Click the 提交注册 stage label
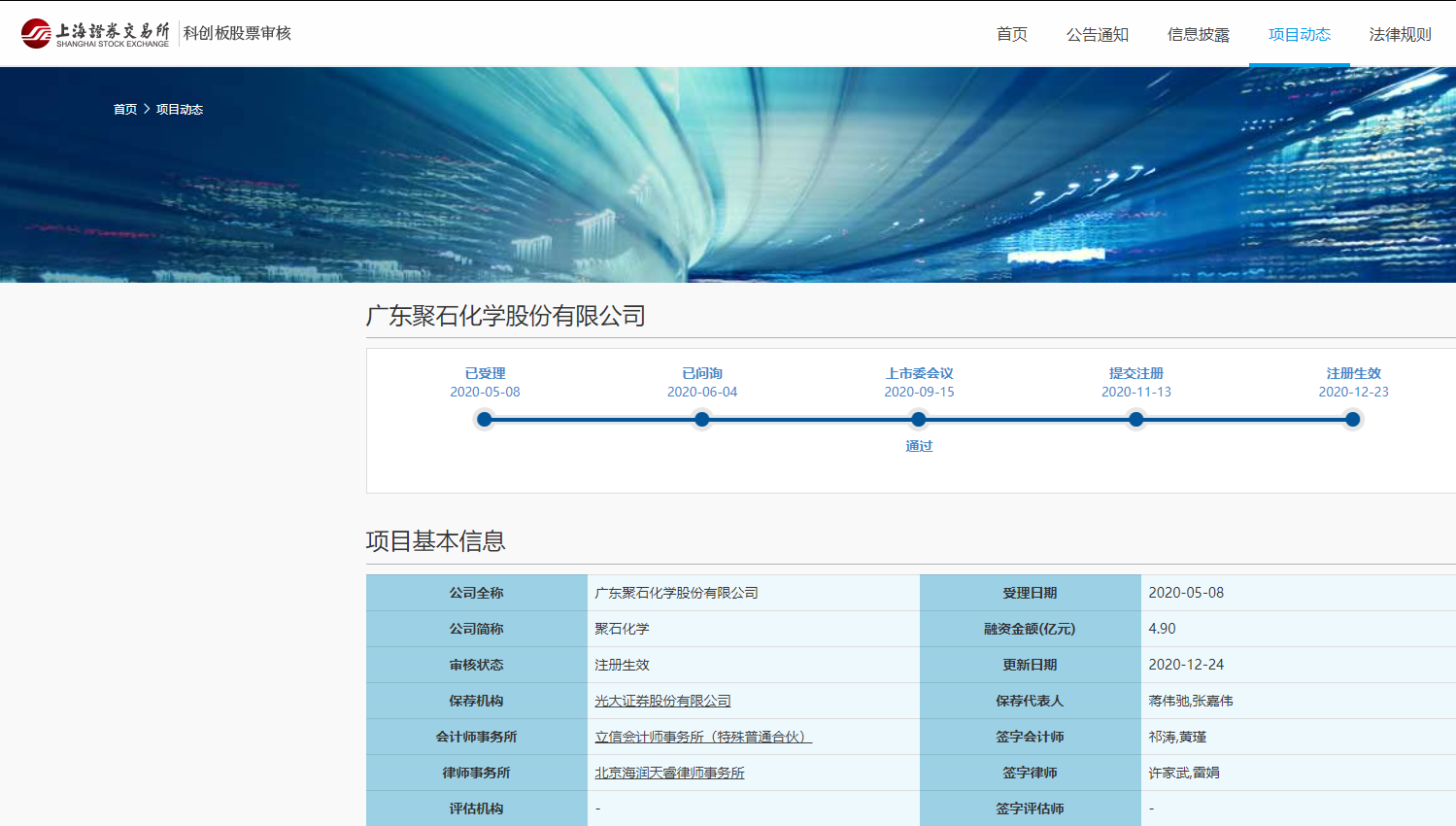 (x=1136, y=373)
